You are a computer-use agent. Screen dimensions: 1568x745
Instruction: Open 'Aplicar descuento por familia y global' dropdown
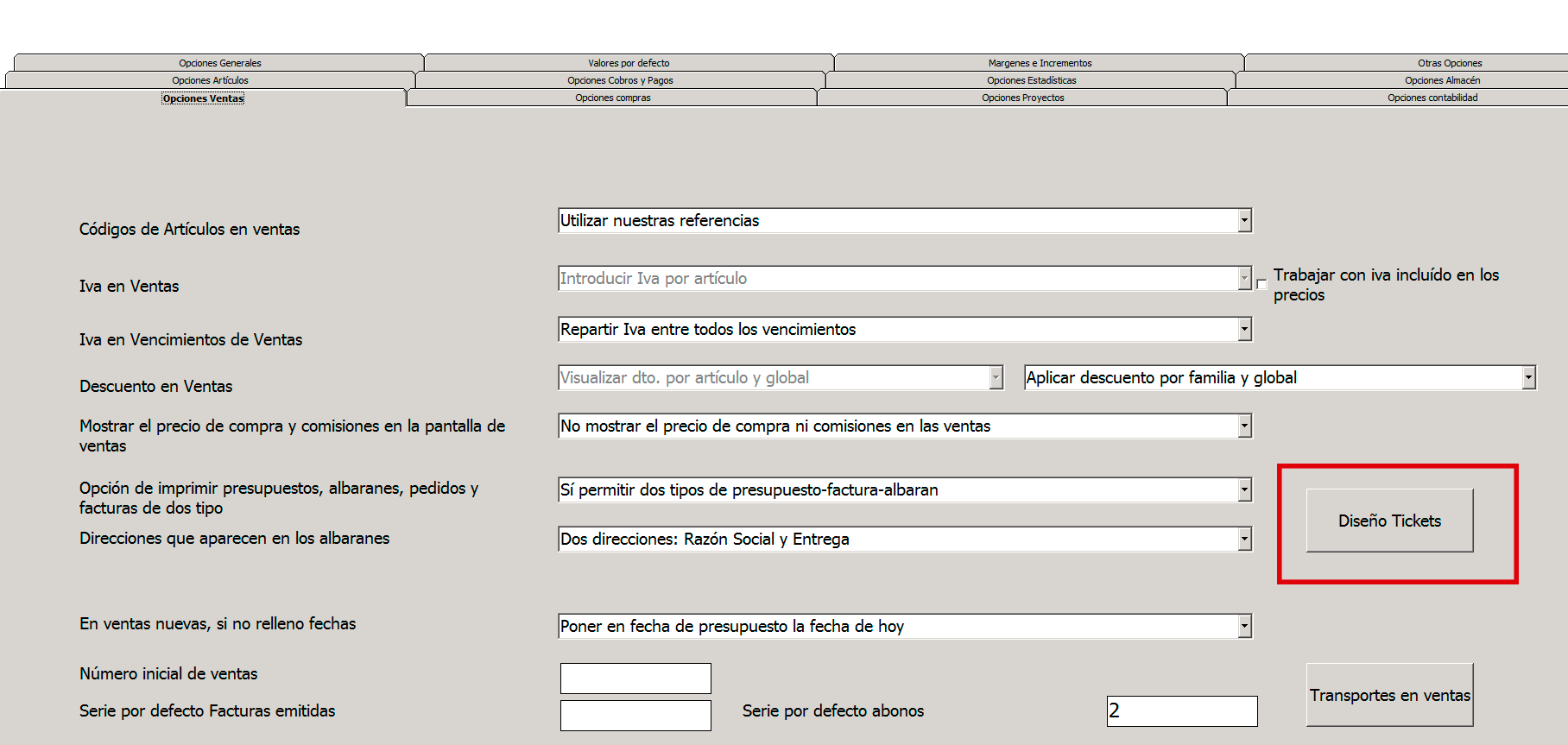pos(1528,378)
